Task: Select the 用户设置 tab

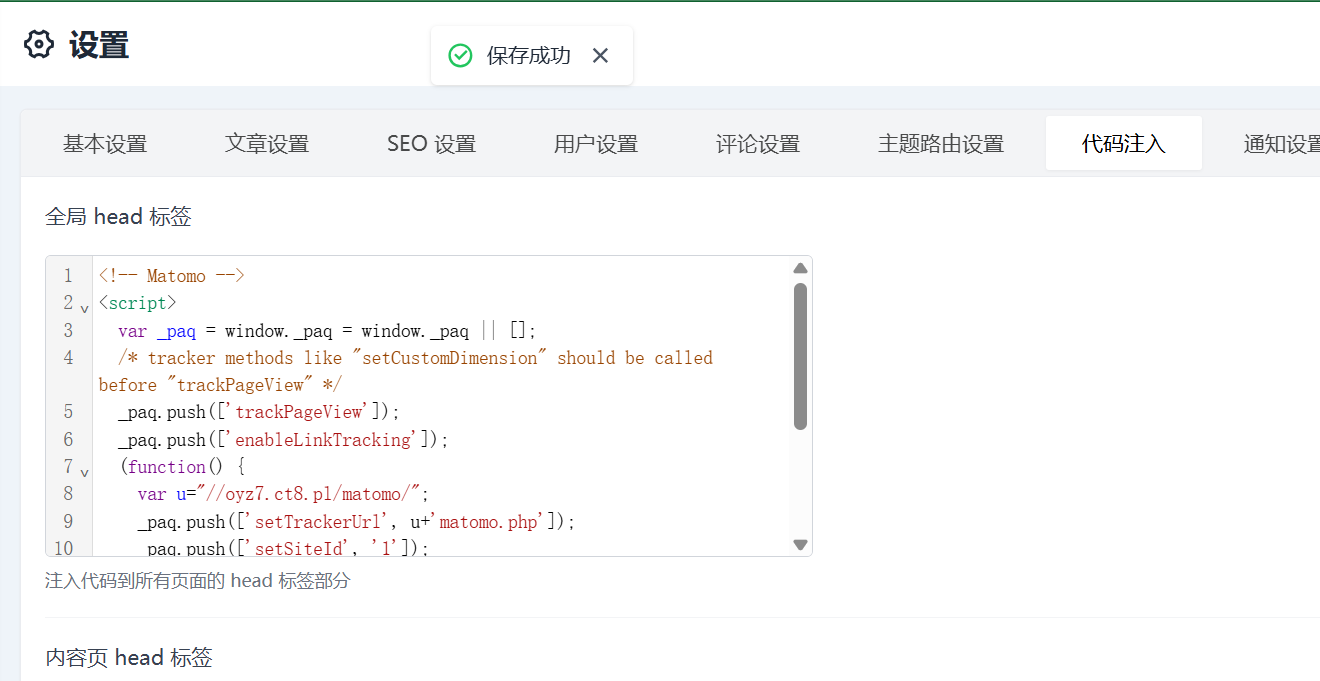Action: (x=596, y=144)
